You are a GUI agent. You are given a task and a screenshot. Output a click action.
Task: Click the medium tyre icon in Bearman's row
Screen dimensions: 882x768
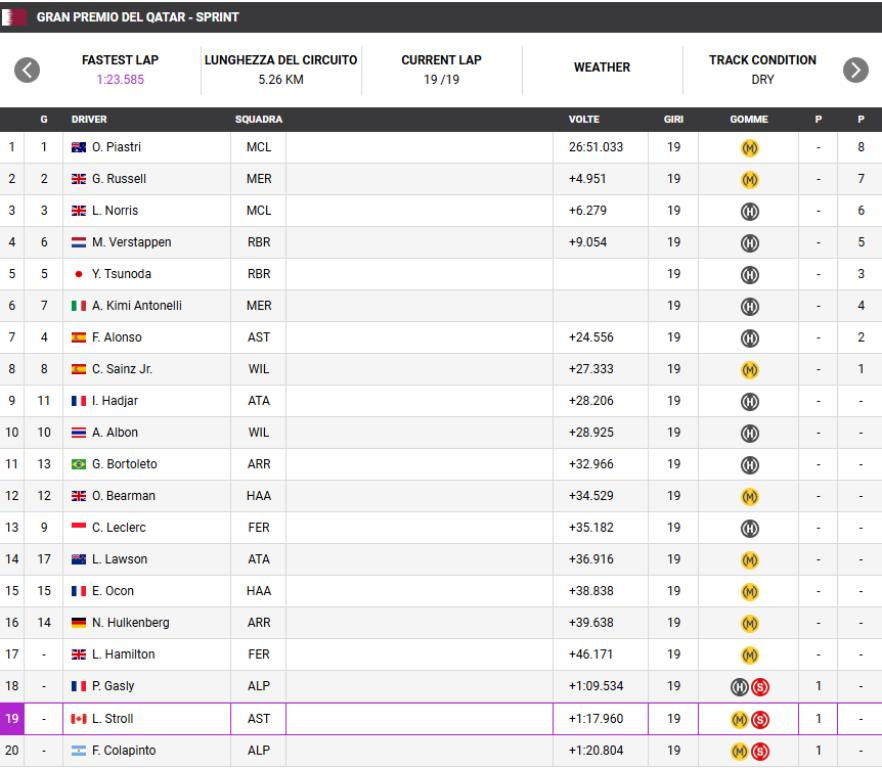[749, 497]
